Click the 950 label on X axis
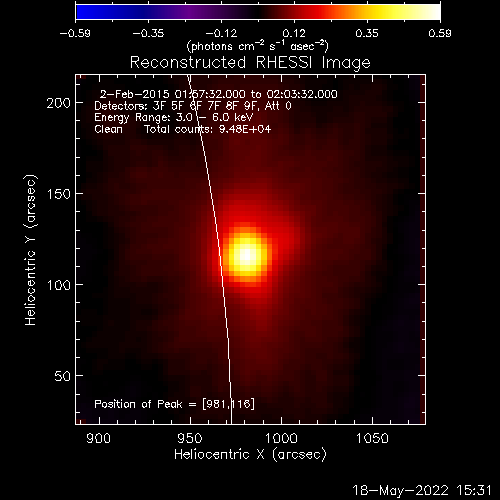 190,438
